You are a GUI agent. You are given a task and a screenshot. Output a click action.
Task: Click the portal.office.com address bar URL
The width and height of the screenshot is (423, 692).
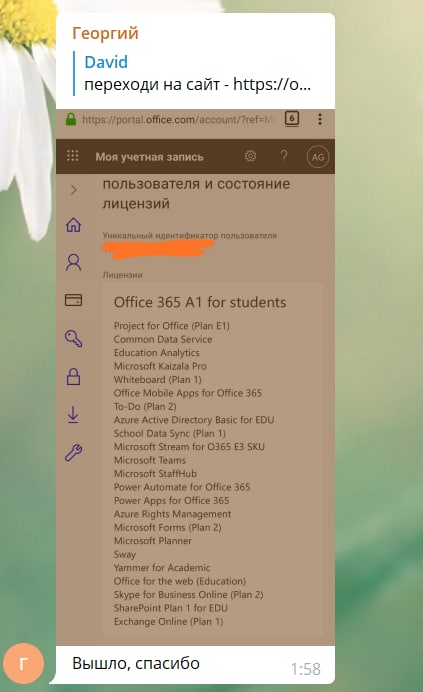[x=178, y=120]
